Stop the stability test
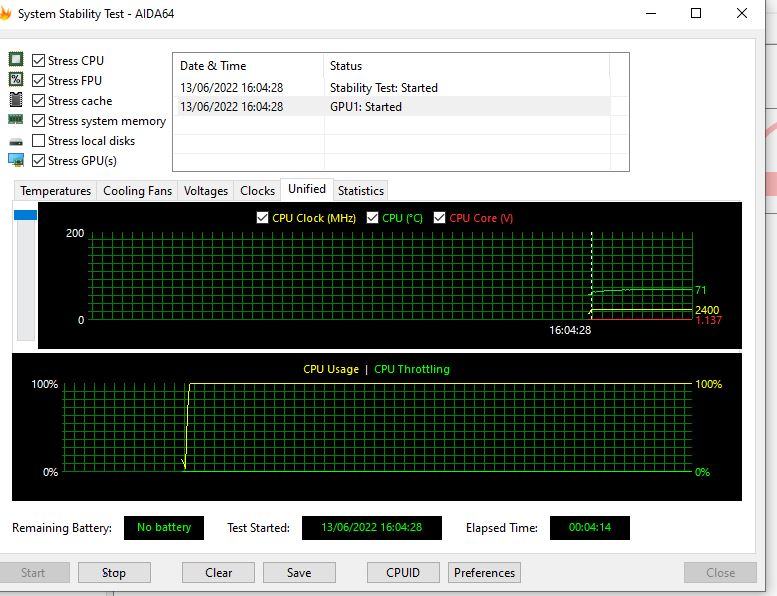Viewport: 777px width, 596px height. tap(114, 573)
